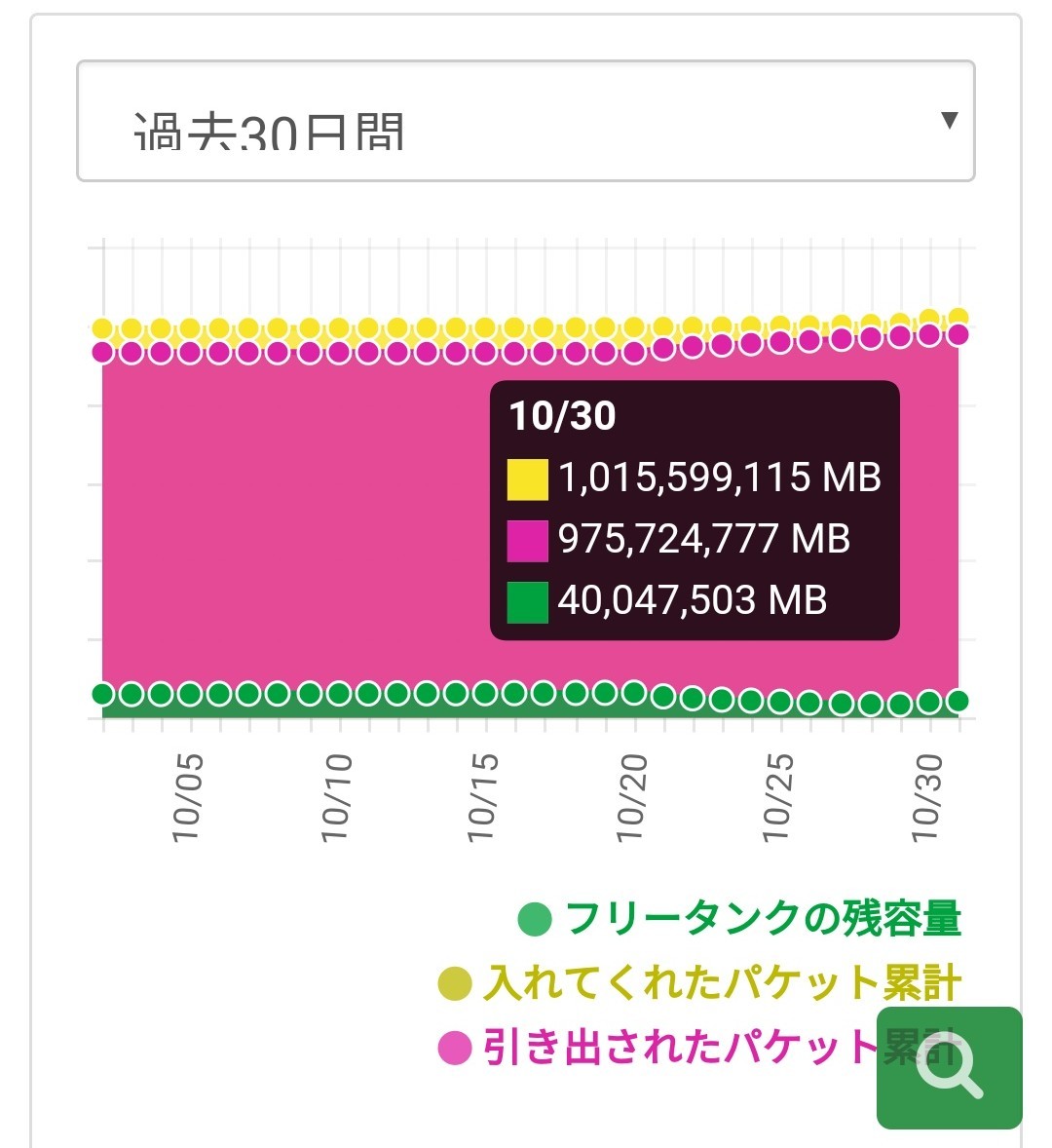The height and width of the screenshot is (1148, 1052).
Task: Click green legend dot for フリータンク
Action: click(x=534, y=920)
